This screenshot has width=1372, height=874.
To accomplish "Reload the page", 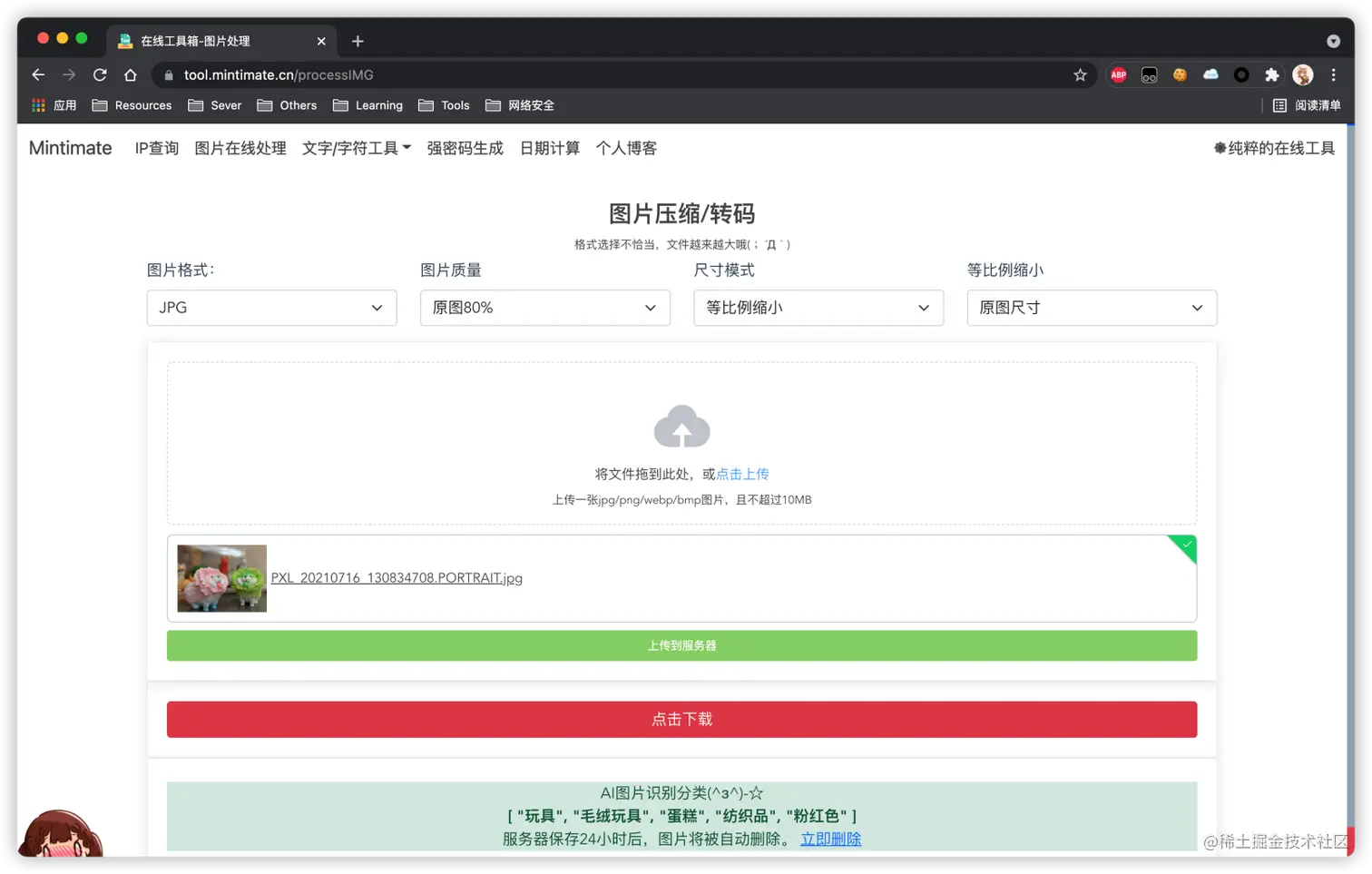I will 100,74.
